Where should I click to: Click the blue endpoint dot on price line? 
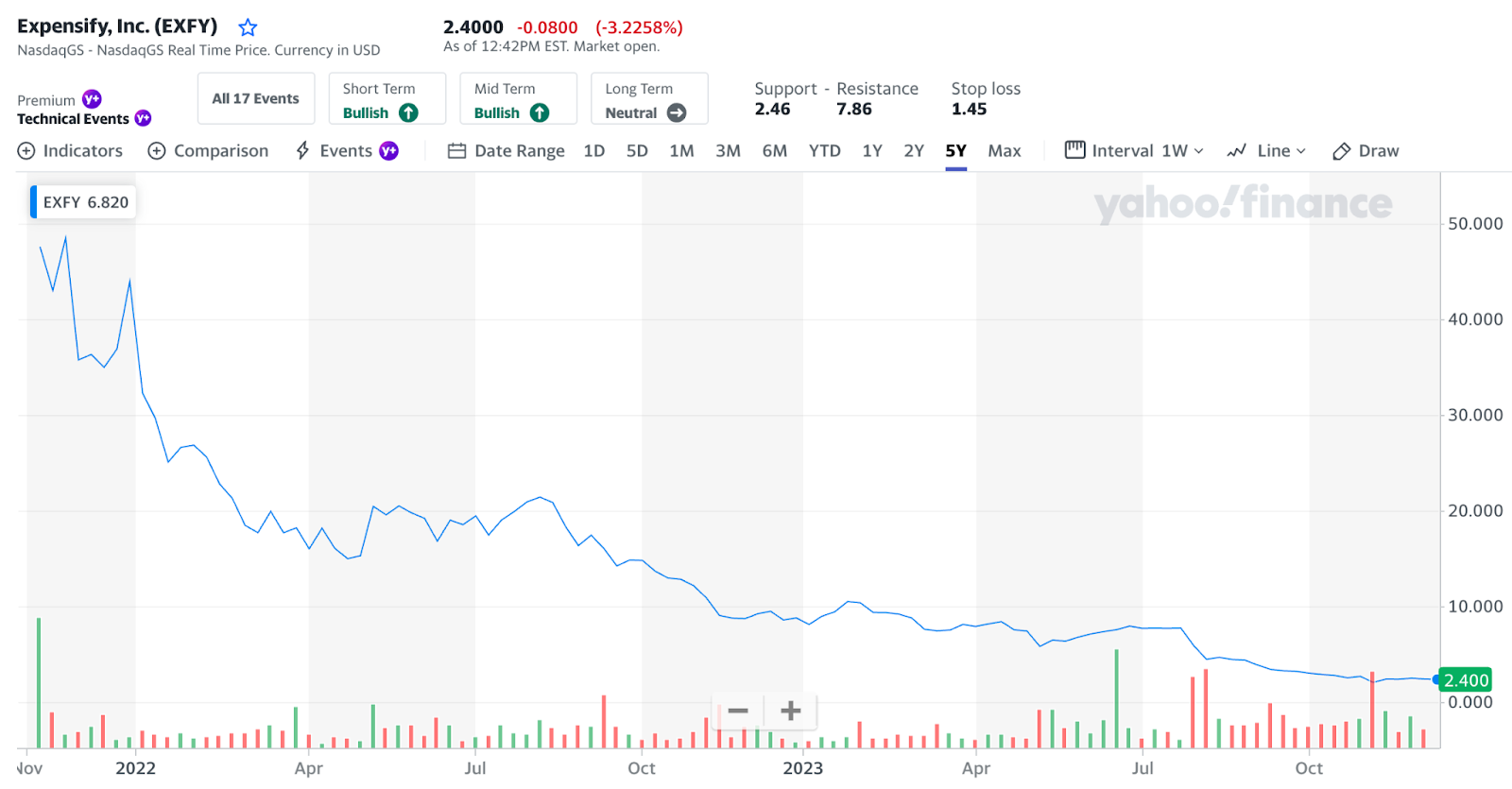pyautogui.click(x=1436, y=679)
